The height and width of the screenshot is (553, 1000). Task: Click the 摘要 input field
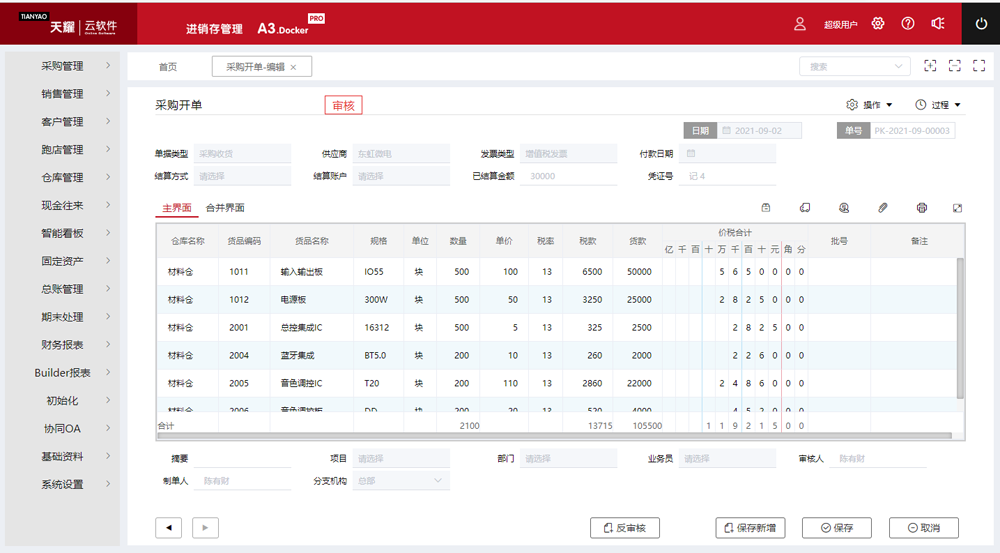click(242, 459)
